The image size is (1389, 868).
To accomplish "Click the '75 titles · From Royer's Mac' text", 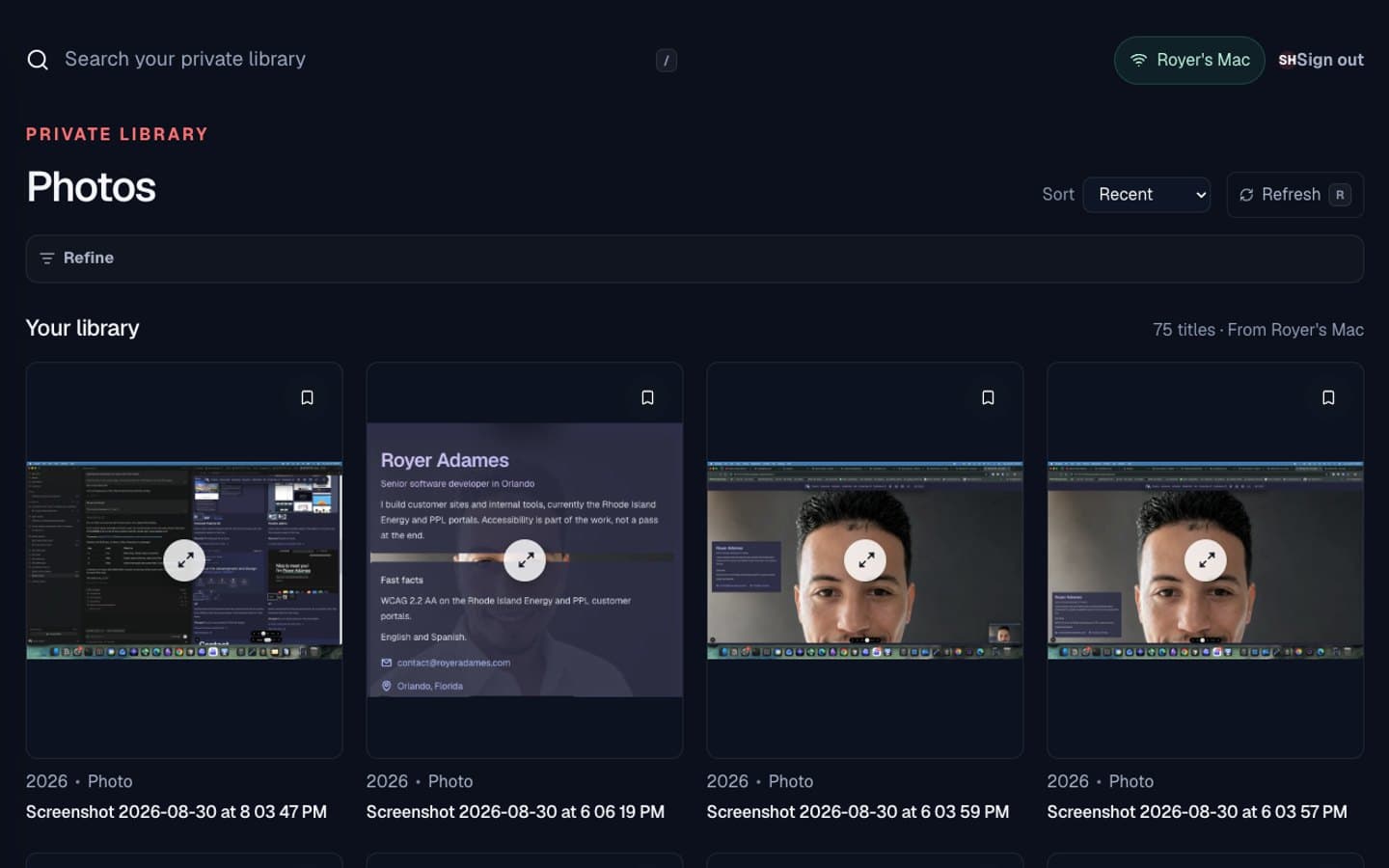I will pyautogui.click(x=1258, y=330).
